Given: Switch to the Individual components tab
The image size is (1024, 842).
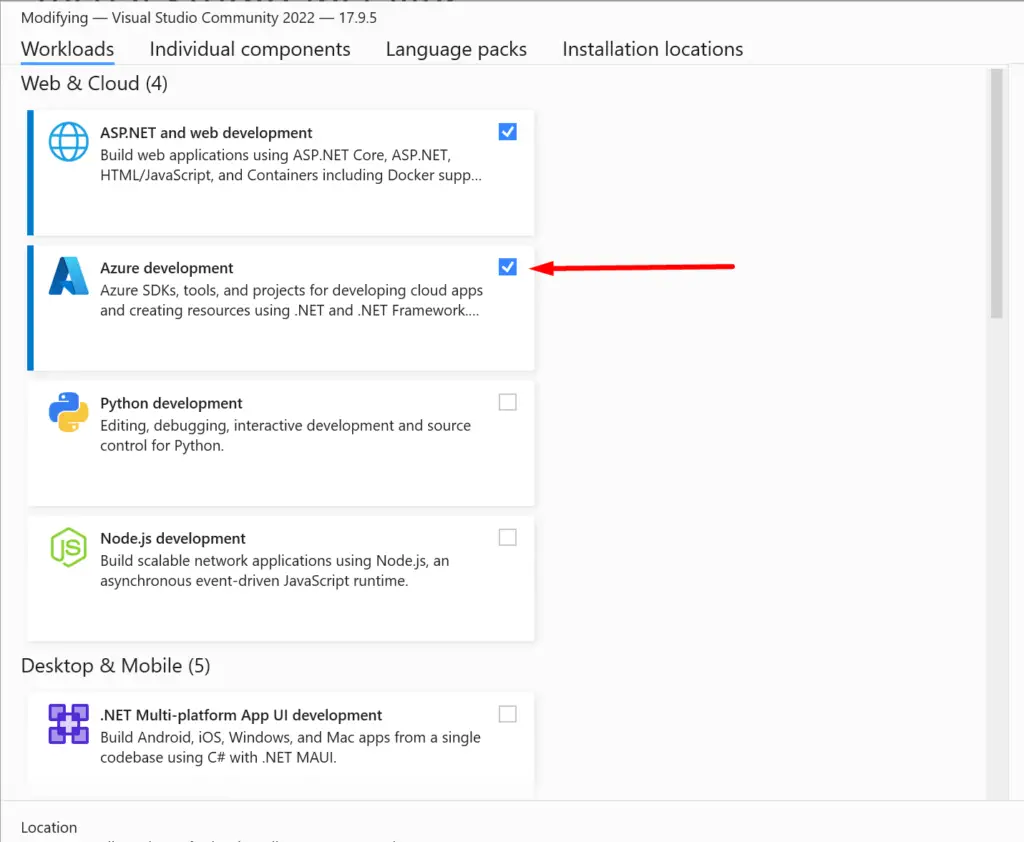Looking at the screenshot, I should coord(249,49).
